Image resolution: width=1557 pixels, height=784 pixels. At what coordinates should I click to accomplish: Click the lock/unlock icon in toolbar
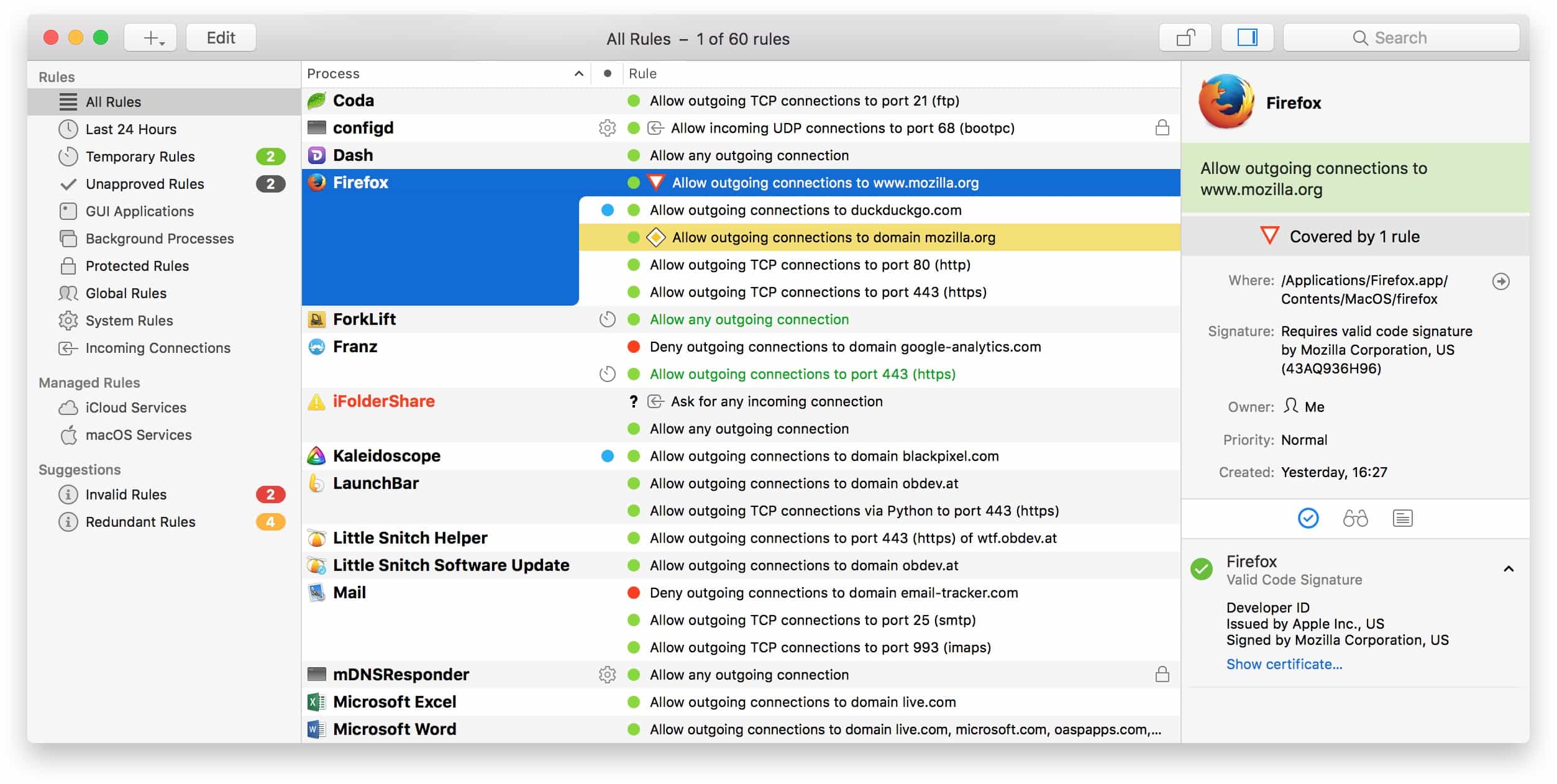click(1185, 38)
